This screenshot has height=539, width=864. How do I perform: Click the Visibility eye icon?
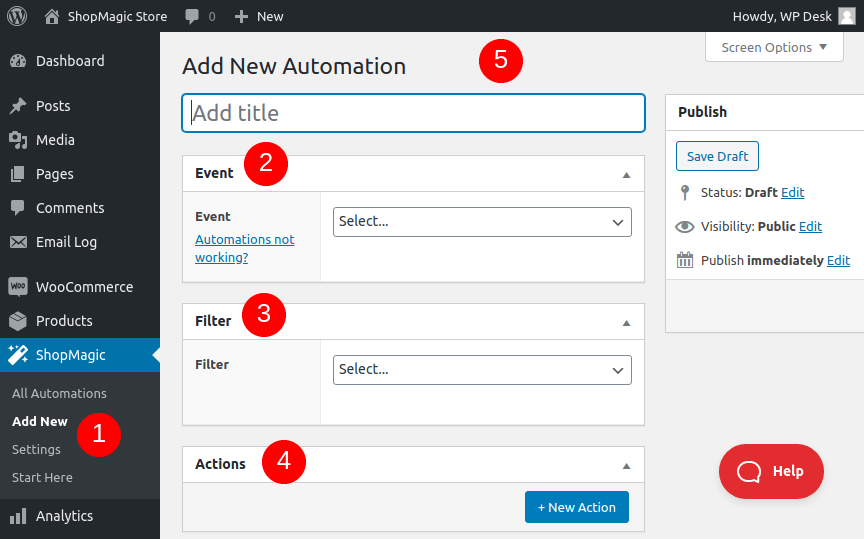tap(685, 227)
